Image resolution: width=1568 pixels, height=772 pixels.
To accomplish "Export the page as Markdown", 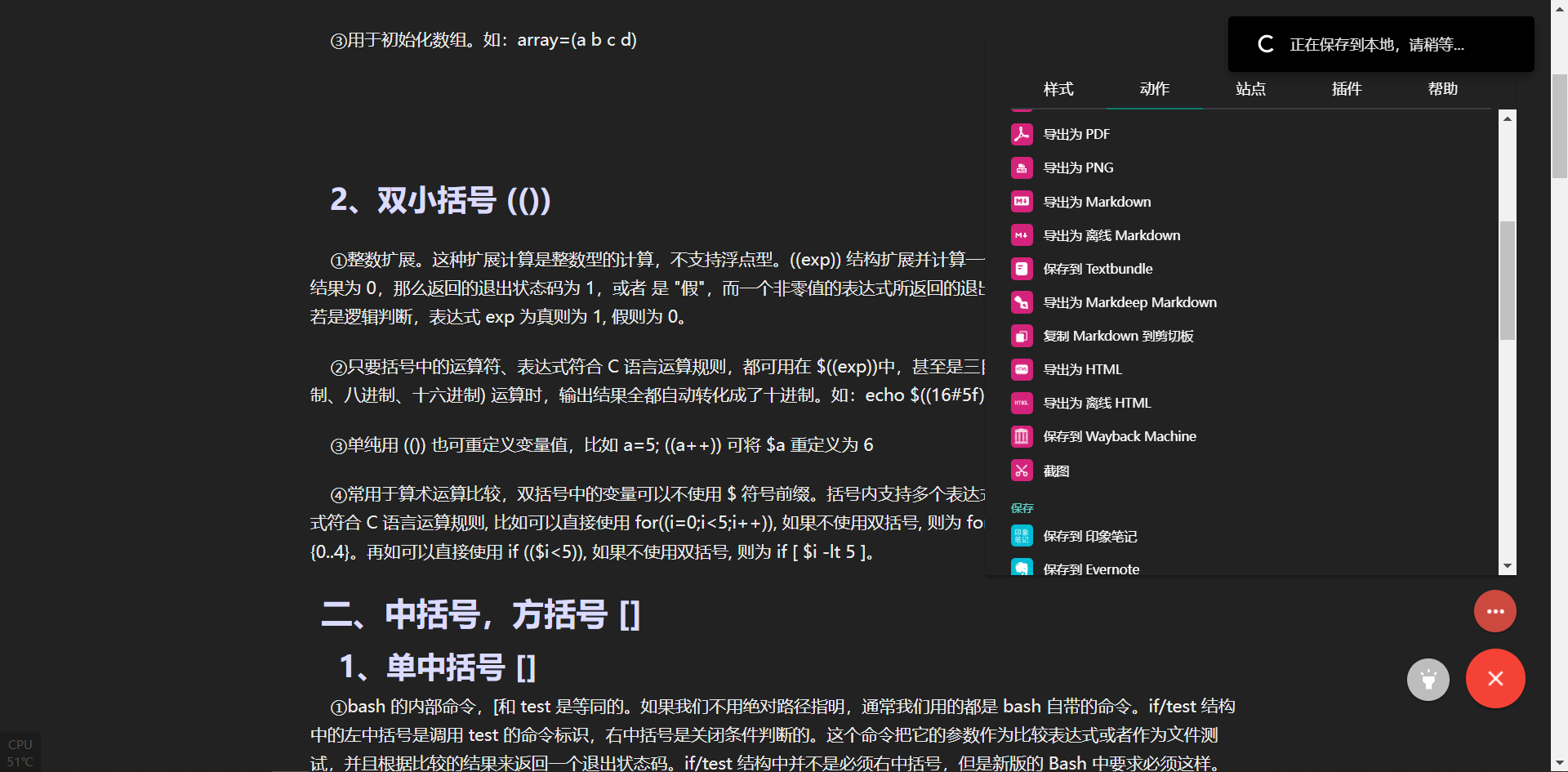I will (x=1097, y=201).
